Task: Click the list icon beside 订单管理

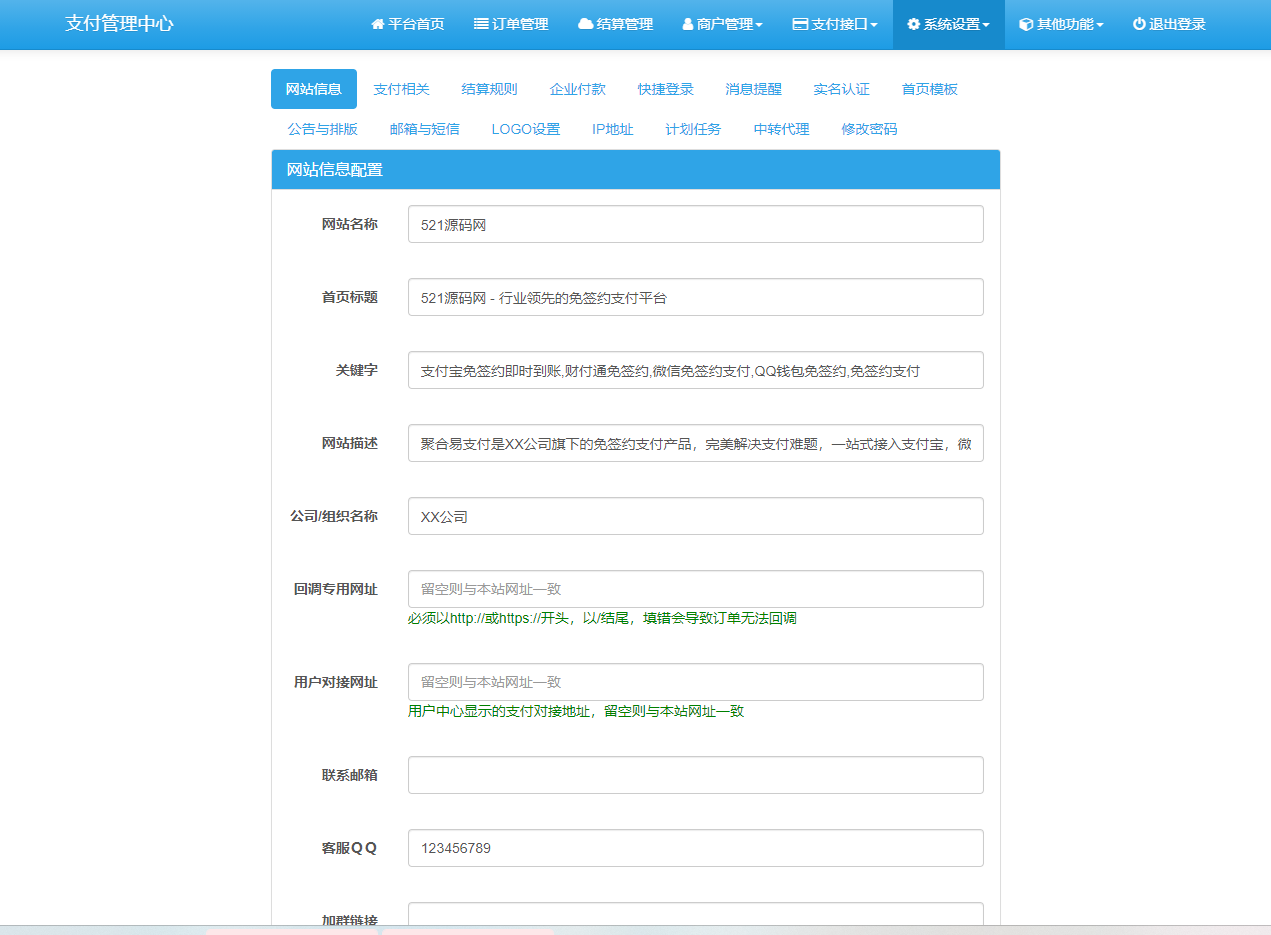Action: (x=481, y=24)
